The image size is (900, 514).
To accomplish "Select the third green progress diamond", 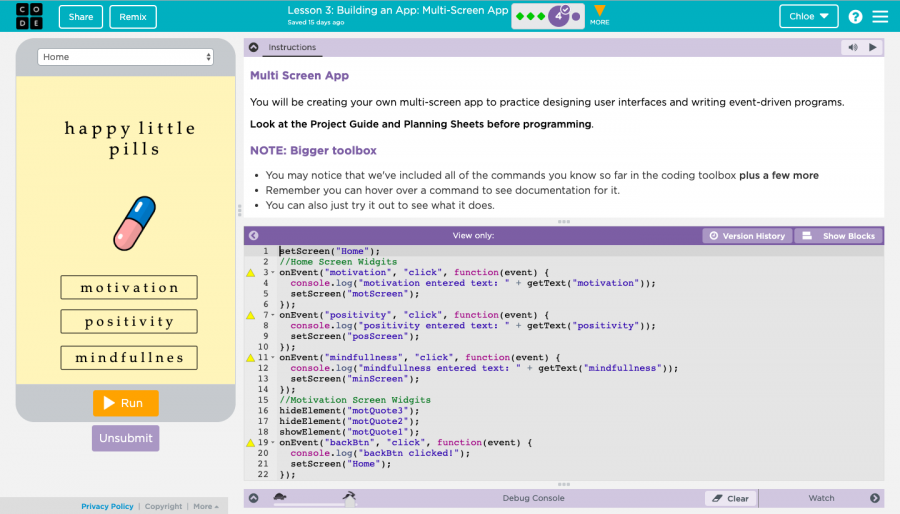I will pyautogui.click(x=541, y=17).
